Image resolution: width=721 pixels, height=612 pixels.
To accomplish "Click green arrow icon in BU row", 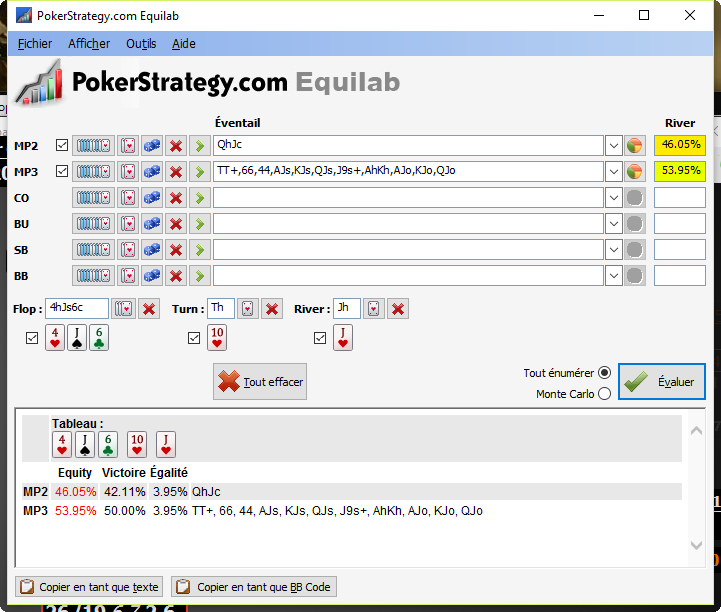I will (200, 224).
